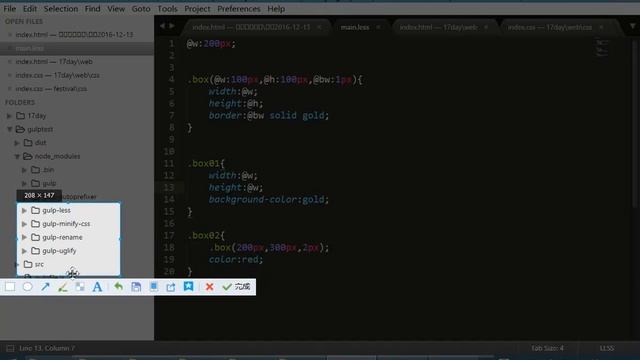Toggle side bar status icon

(10, 348)
